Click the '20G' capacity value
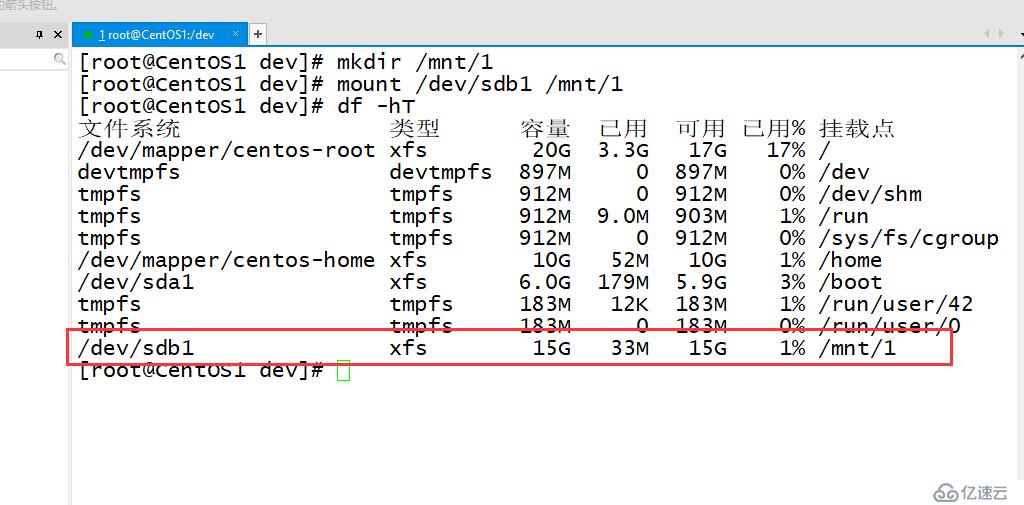Image resolution: width=1024 pixels, height=505 pixels. (x=552, y=150)
